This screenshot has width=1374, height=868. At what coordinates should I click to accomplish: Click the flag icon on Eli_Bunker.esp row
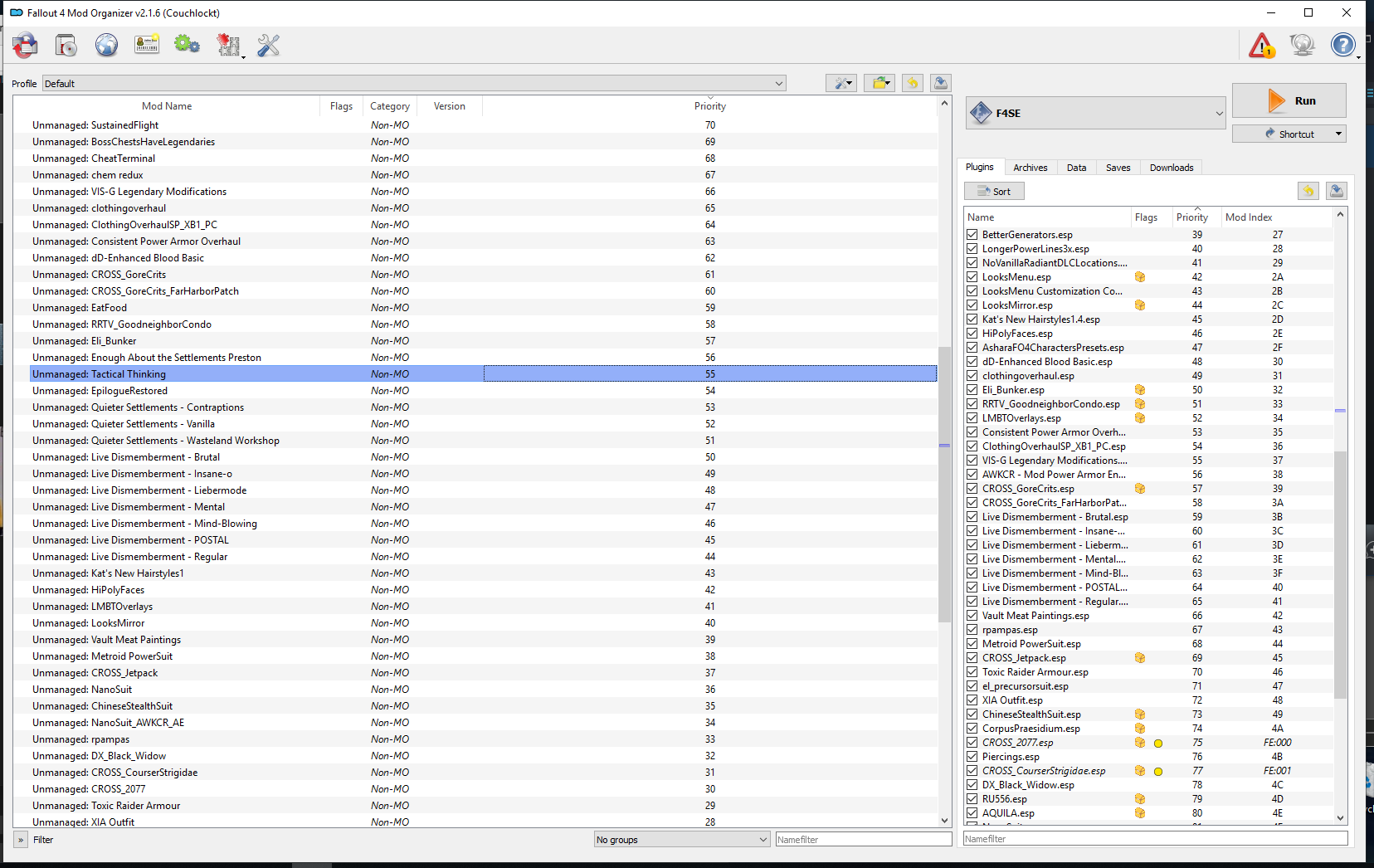click(1140, 390)
